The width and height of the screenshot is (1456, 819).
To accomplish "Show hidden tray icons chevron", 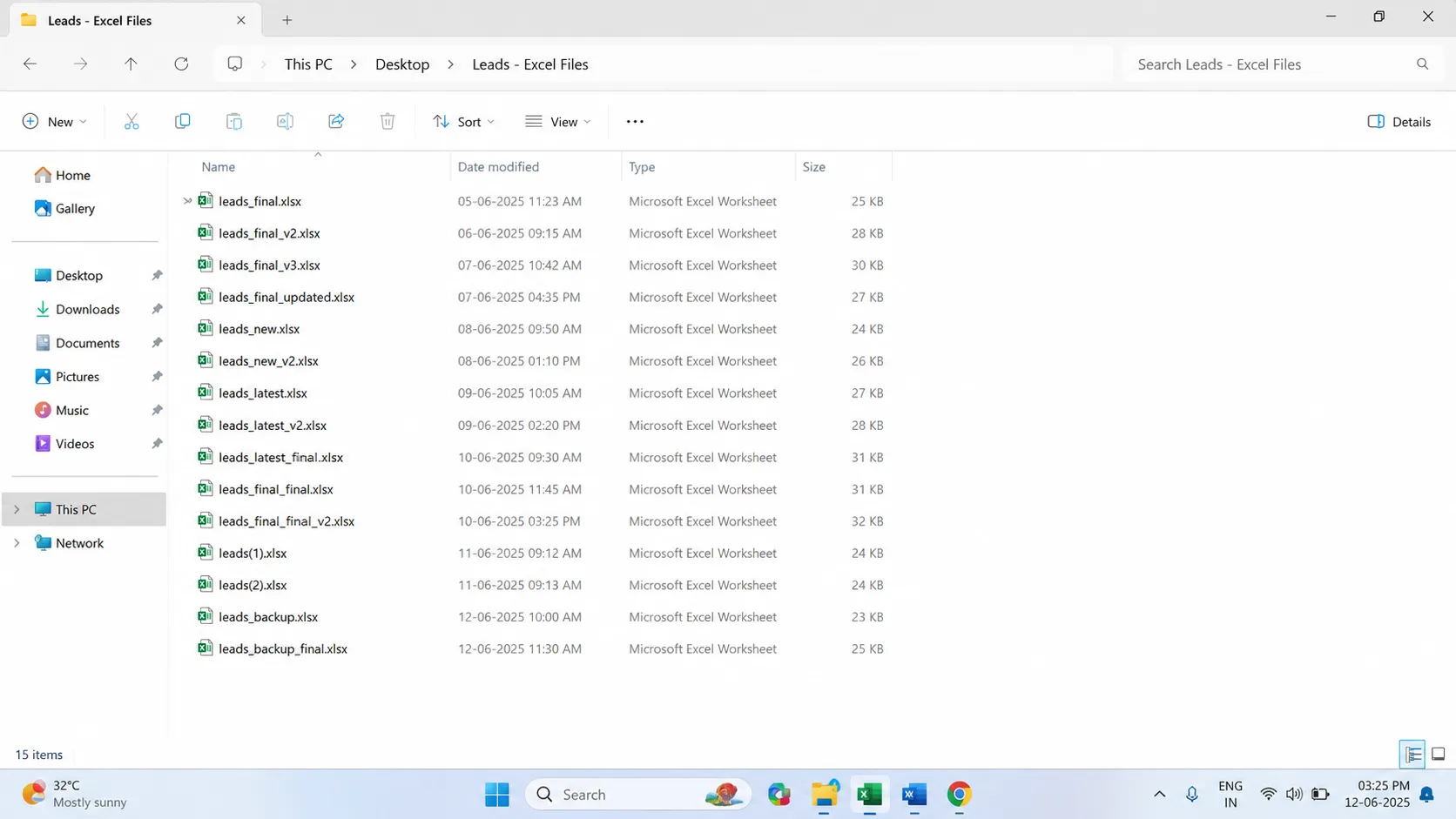I will coord(1159,795).
